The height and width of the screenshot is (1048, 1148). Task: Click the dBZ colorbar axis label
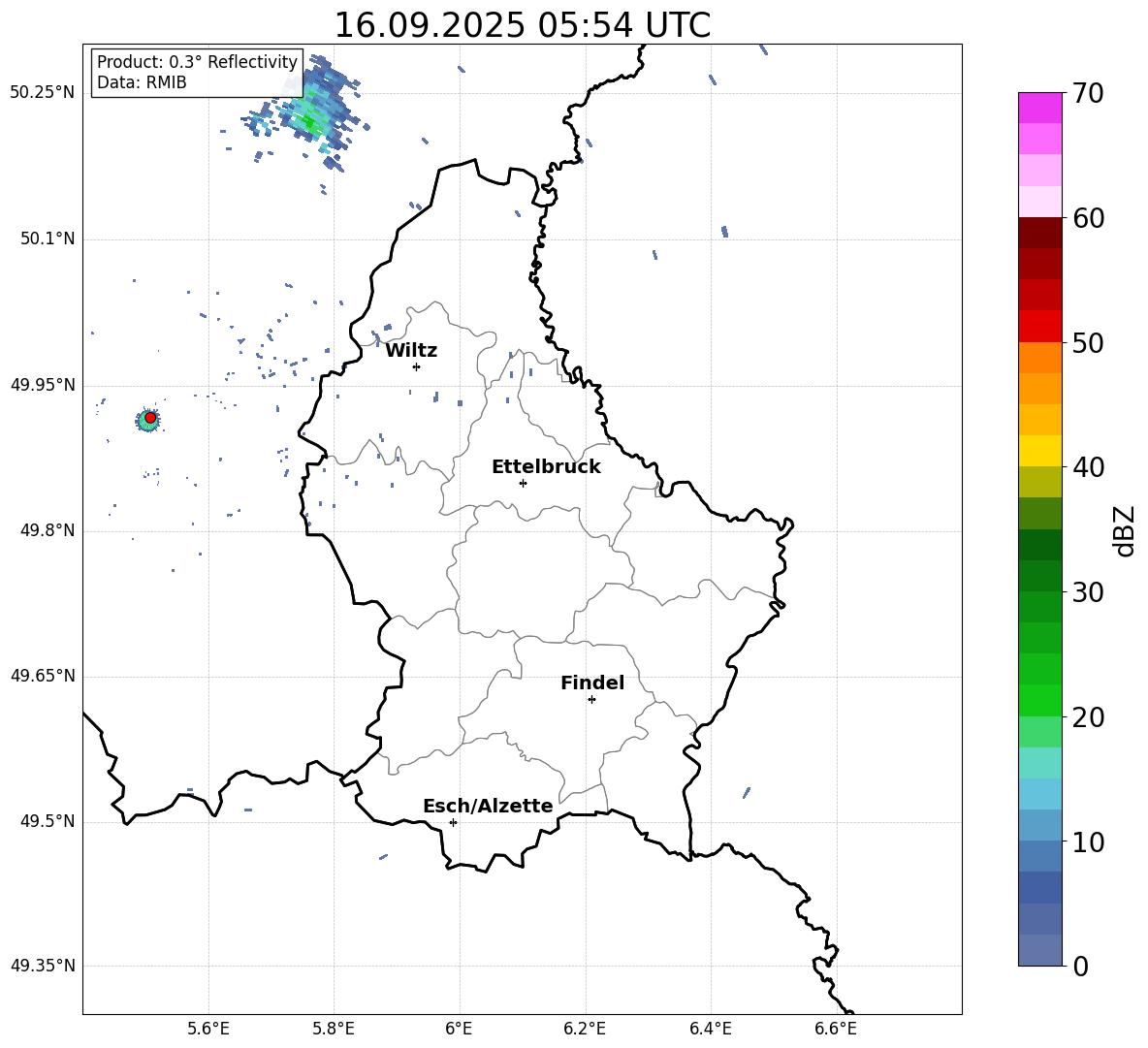coord(1125,530)
